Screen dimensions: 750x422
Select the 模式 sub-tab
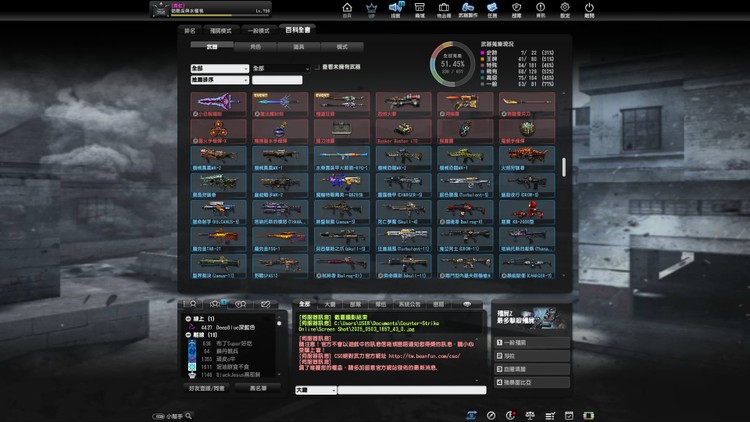(342, 47)
